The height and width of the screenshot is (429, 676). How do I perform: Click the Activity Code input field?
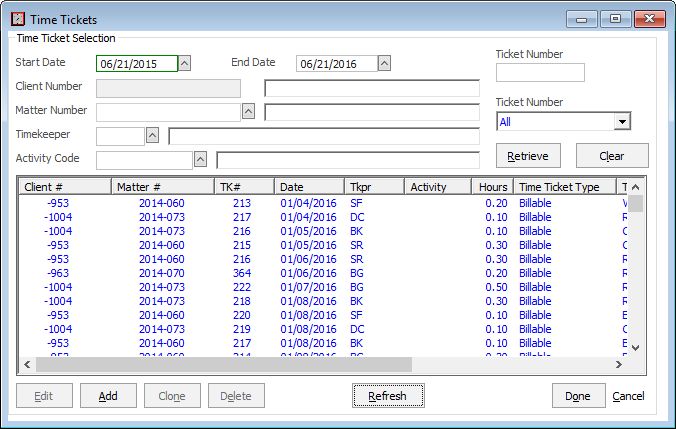coord(144,160)
